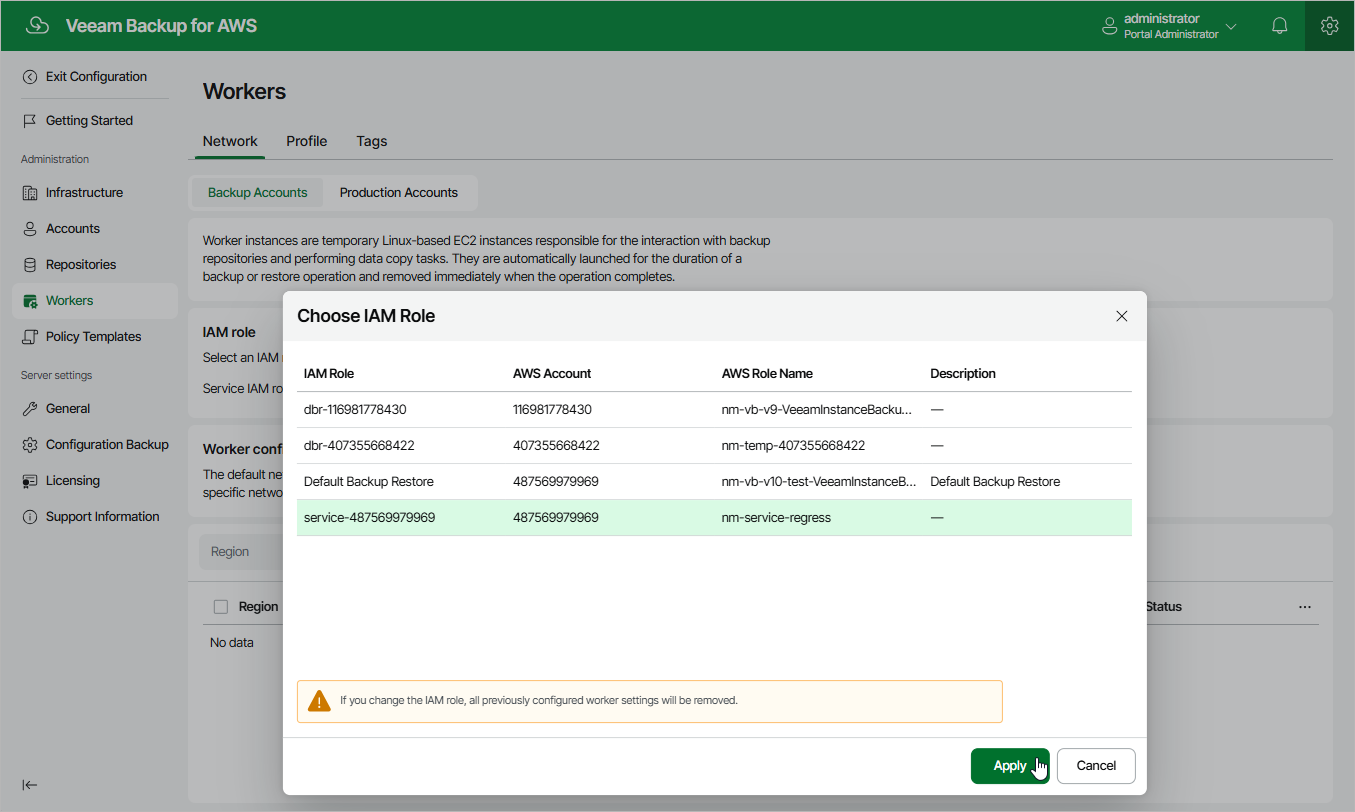
Task: Open Getting Started in the sidebar
Action: click(x=89, y=121)
